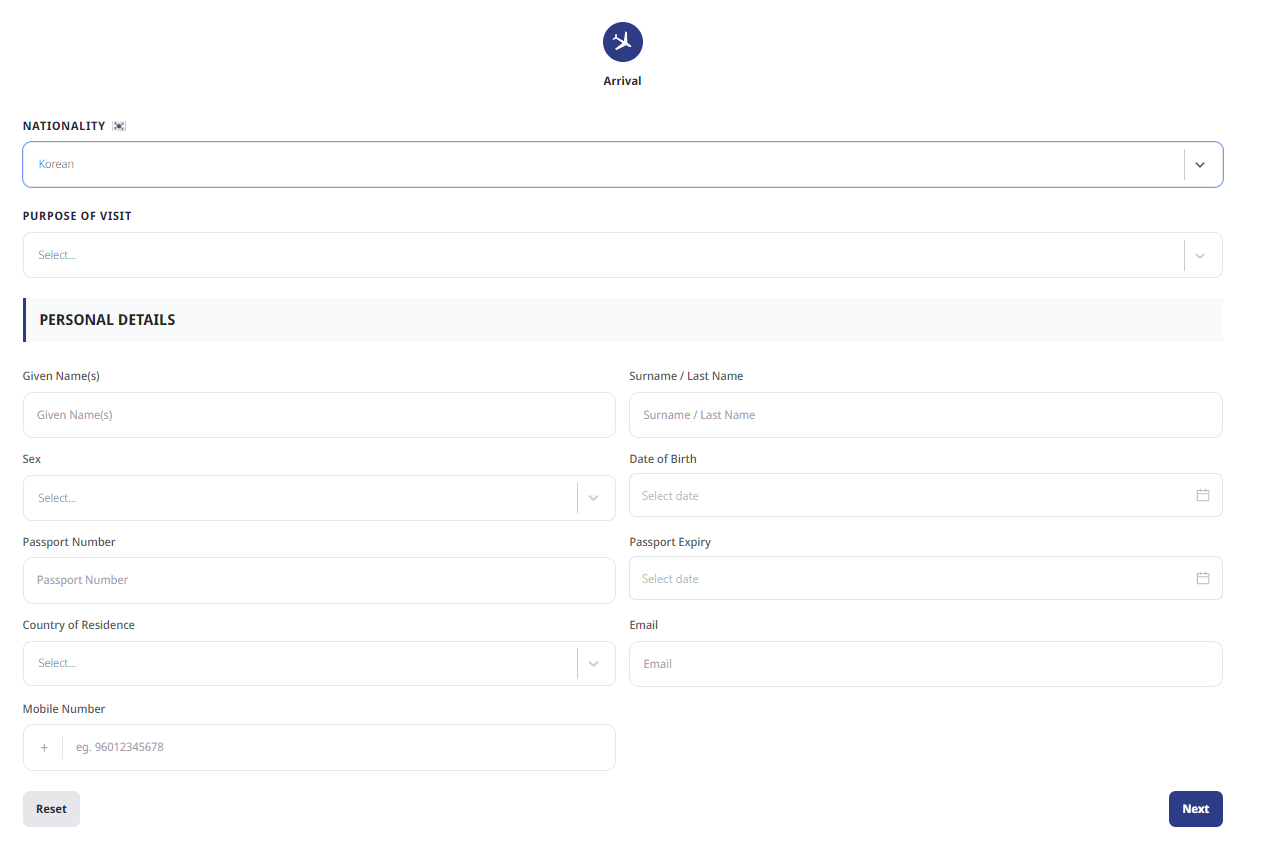The width and height of the screenshot is (1269, 853).
Task: Click the Sex dropdown chevron arrow
Action: click(594, 498)
